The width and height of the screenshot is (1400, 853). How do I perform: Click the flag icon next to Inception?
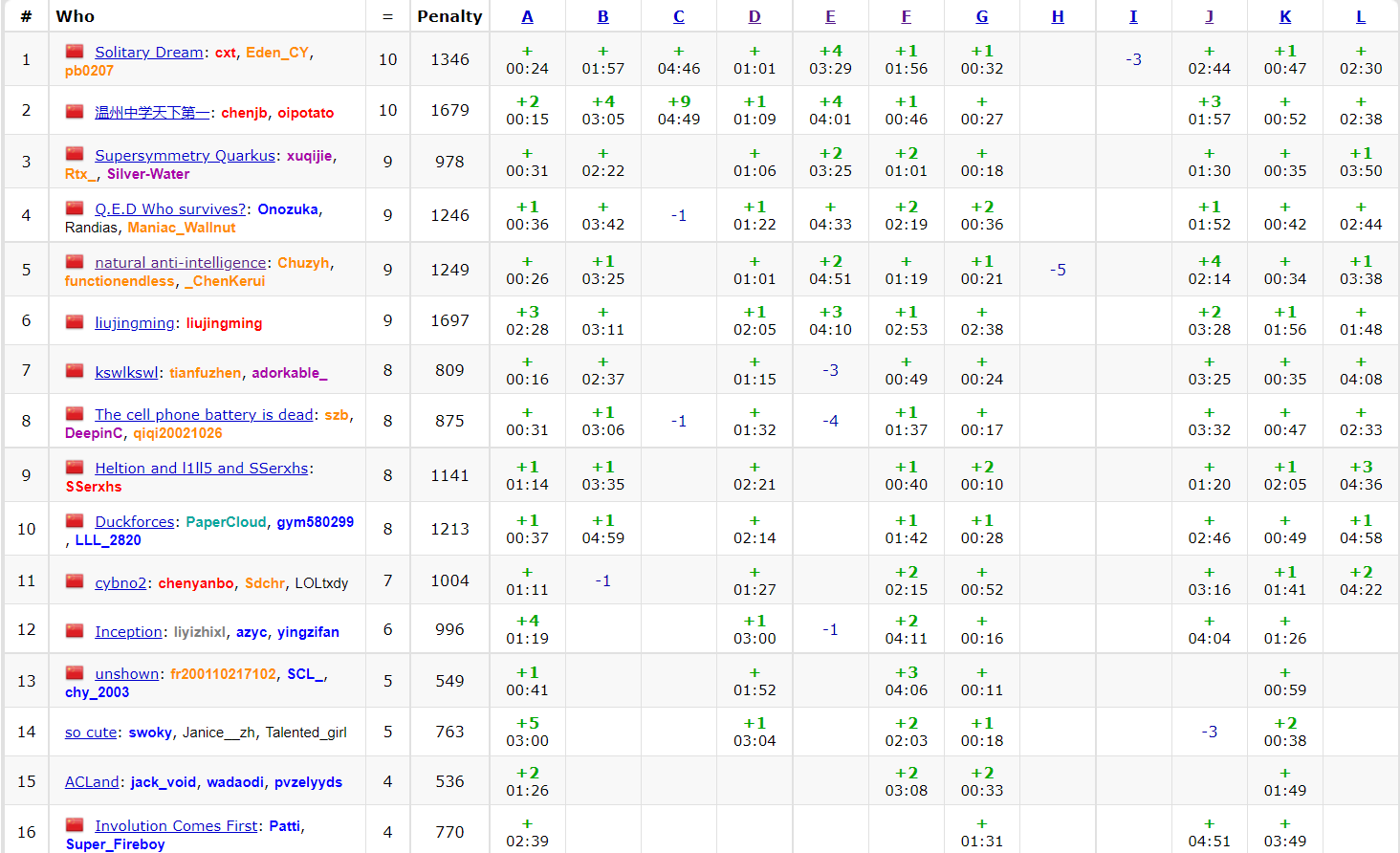[x=75, y=631]
